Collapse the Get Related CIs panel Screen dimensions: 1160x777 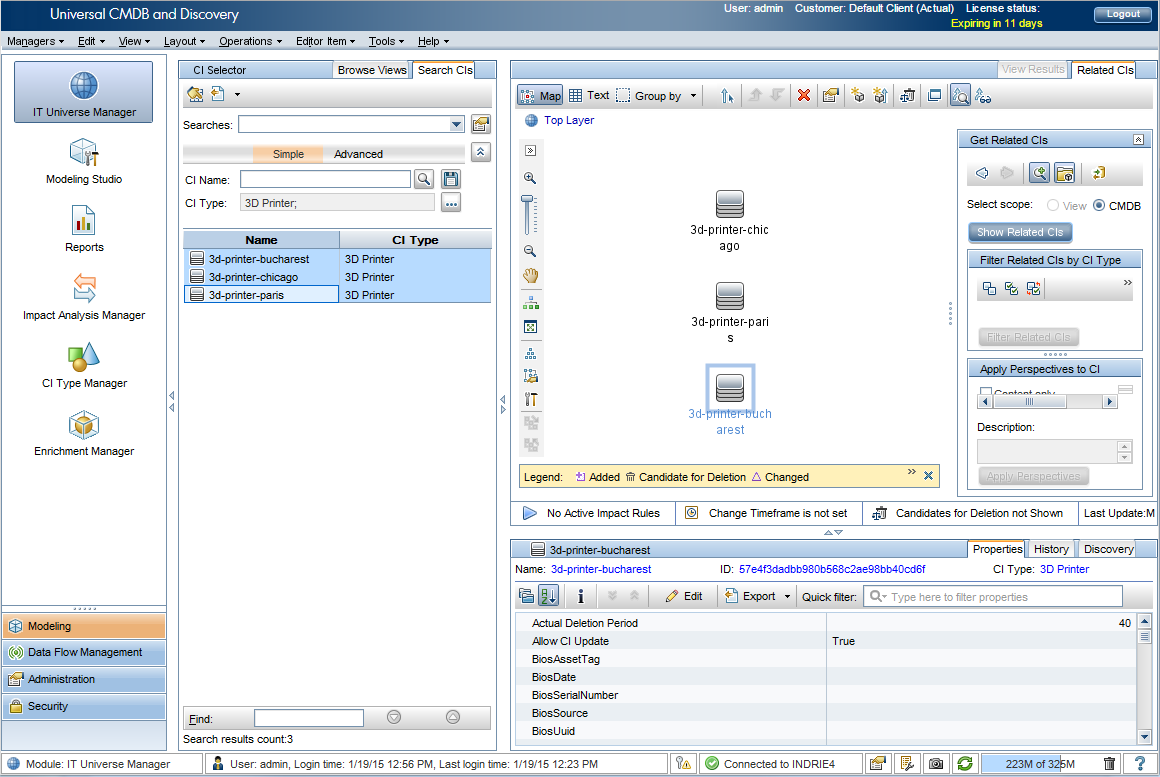pyautogui.click(x=1139, y=140)
